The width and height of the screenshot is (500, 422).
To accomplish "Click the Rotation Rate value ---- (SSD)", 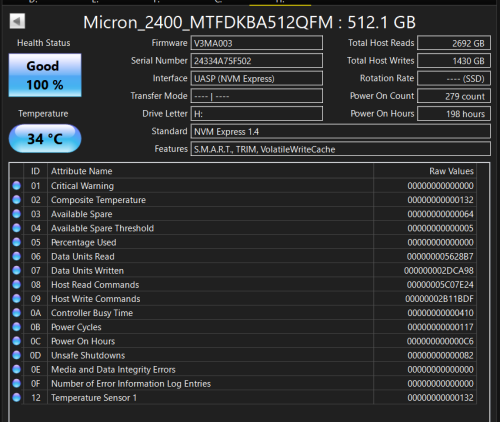I will [x=454, y=78].
